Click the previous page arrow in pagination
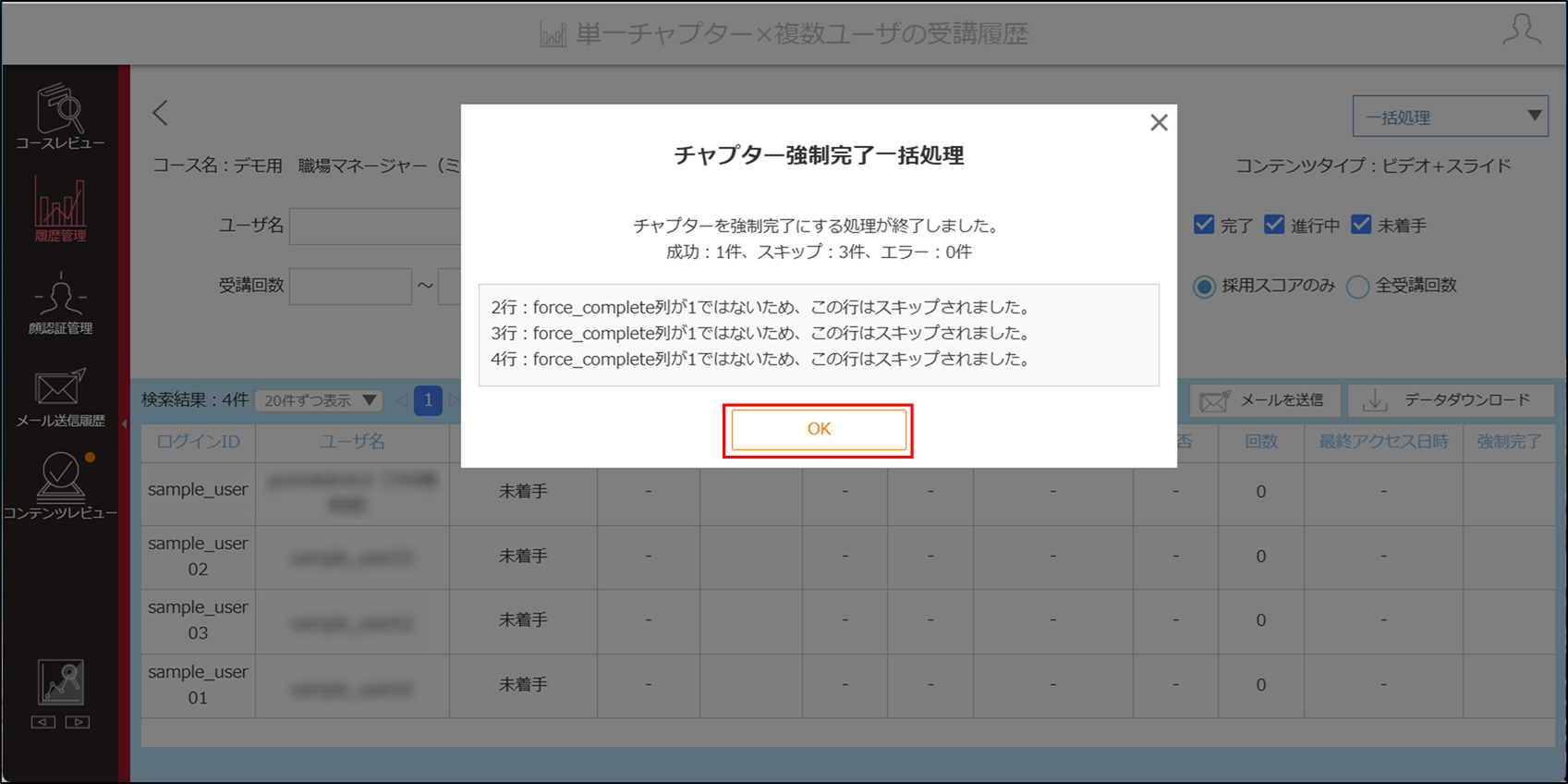 (x=401, y=400)
